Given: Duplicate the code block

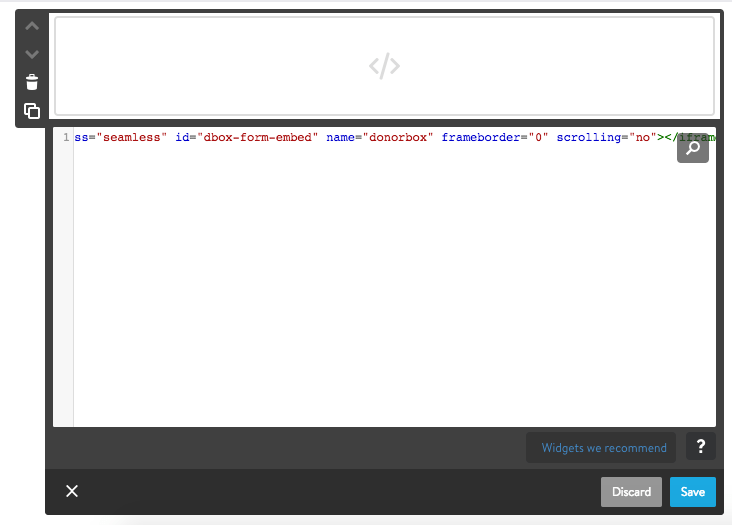Looking at the screenshot, I should tap(32, 111).
